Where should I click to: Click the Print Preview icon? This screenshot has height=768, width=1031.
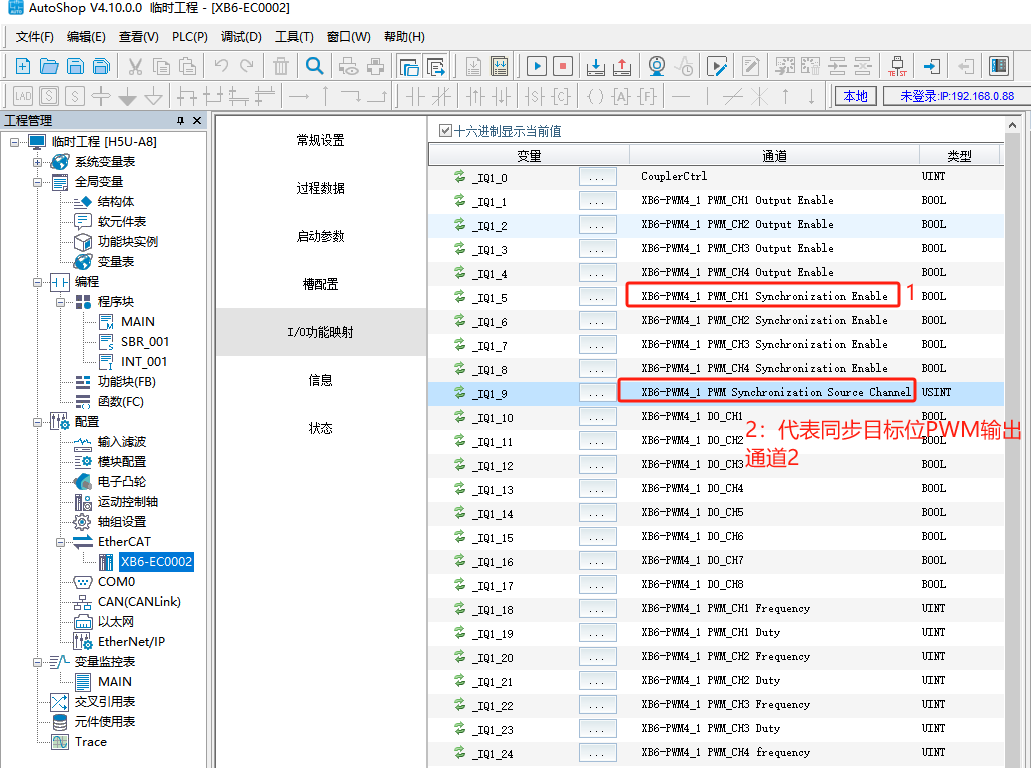pyautogui.click(x=348, y=66)
